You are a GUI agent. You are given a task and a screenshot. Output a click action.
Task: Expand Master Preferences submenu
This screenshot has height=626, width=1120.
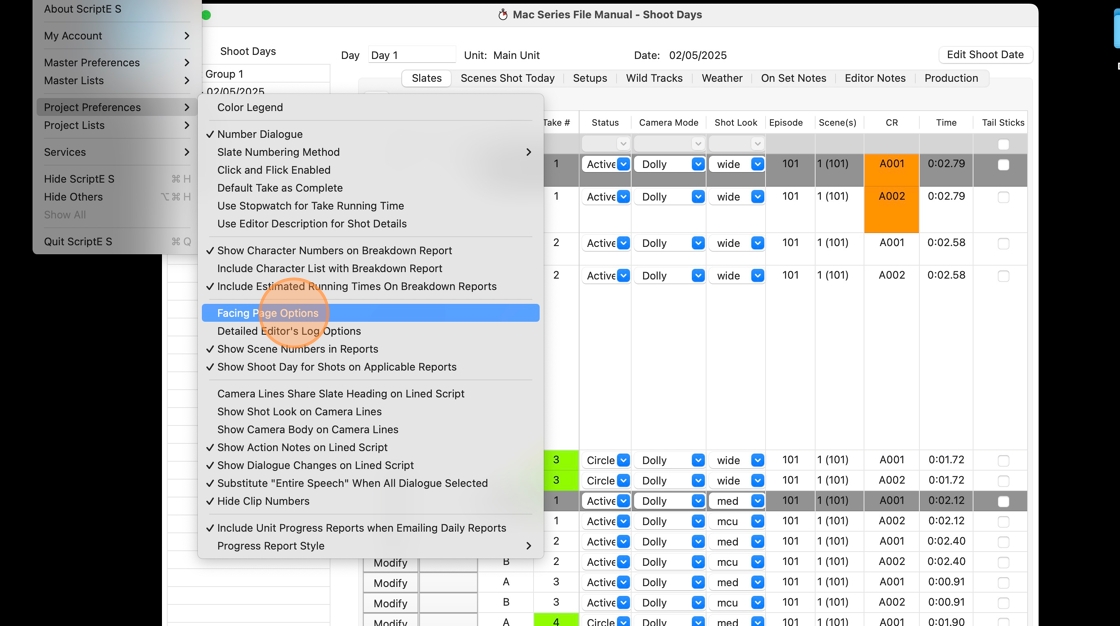[x=116, y=63]
